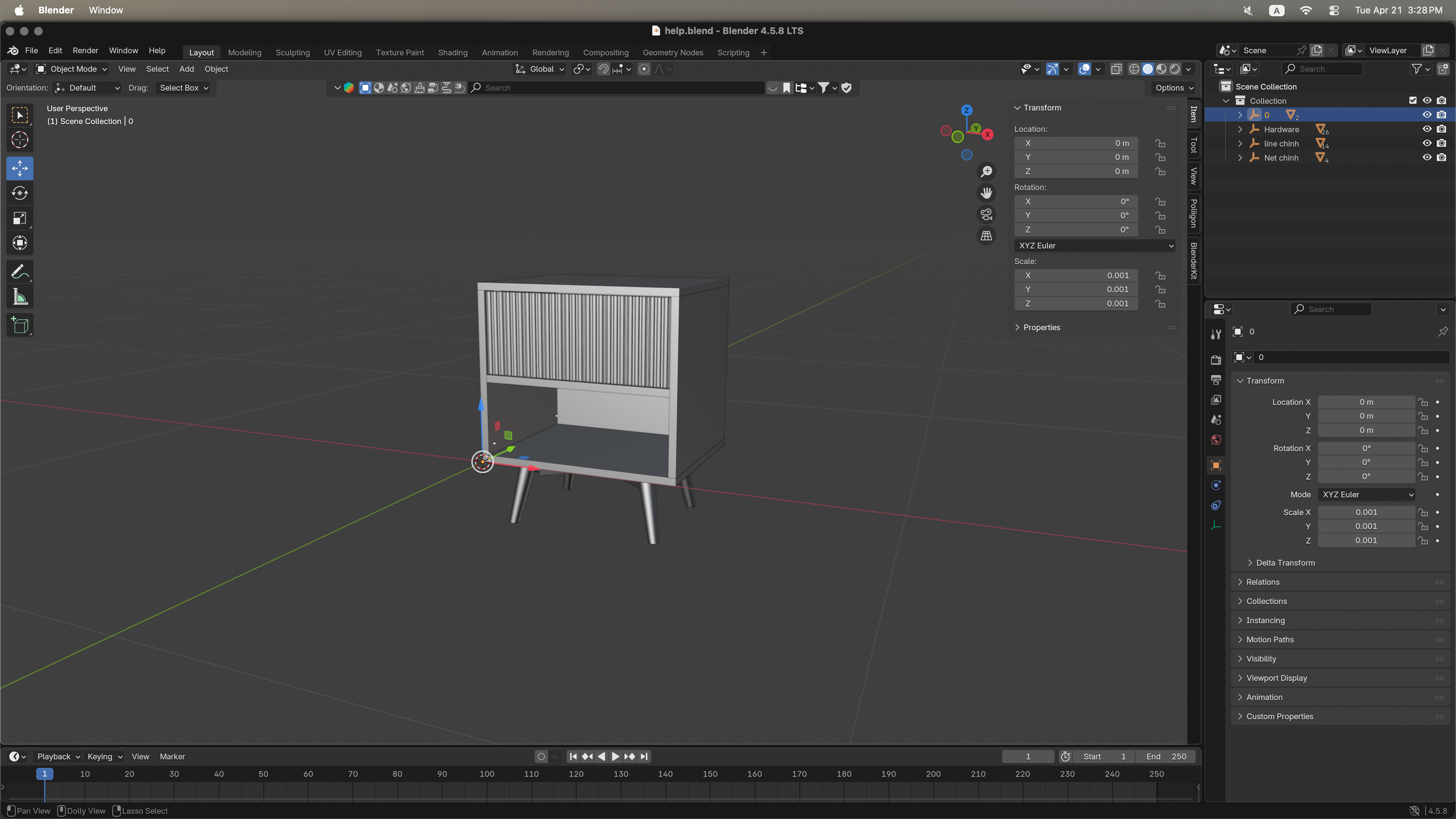Pick the Add Cube tool
Image resolution: width=1456 pixels, height=819 pixels.
coord(20,325)
